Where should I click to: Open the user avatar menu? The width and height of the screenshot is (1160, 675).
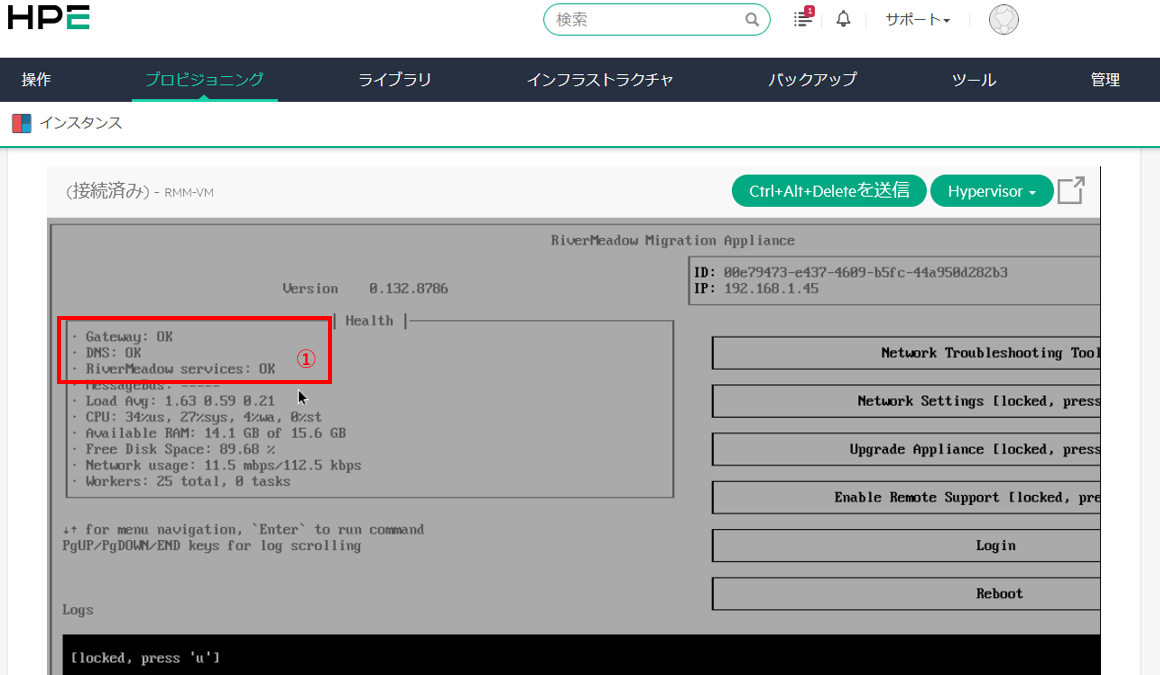click(1003, 20)
